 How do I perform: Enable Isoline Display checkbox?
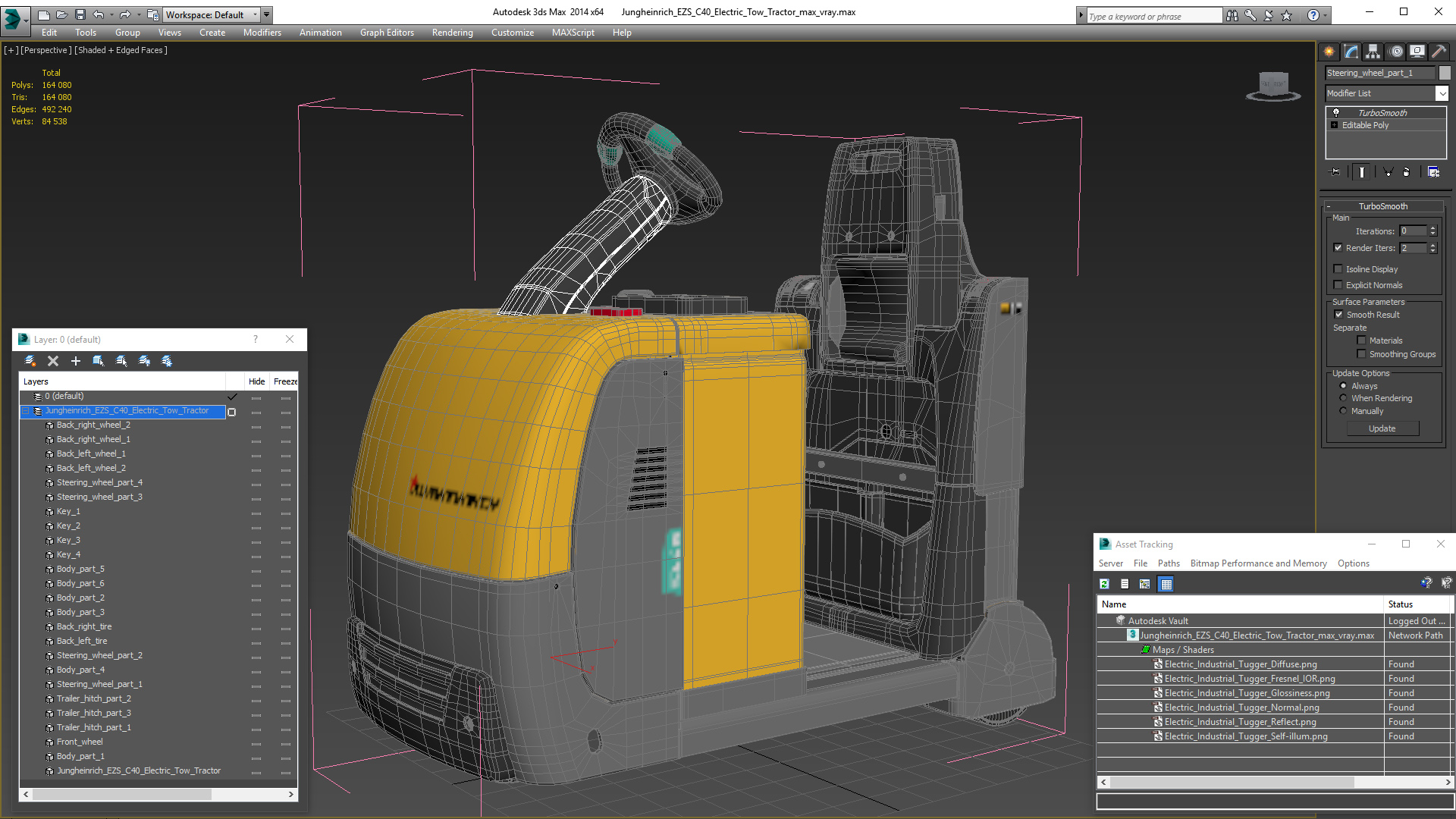tap(1338, 269)
